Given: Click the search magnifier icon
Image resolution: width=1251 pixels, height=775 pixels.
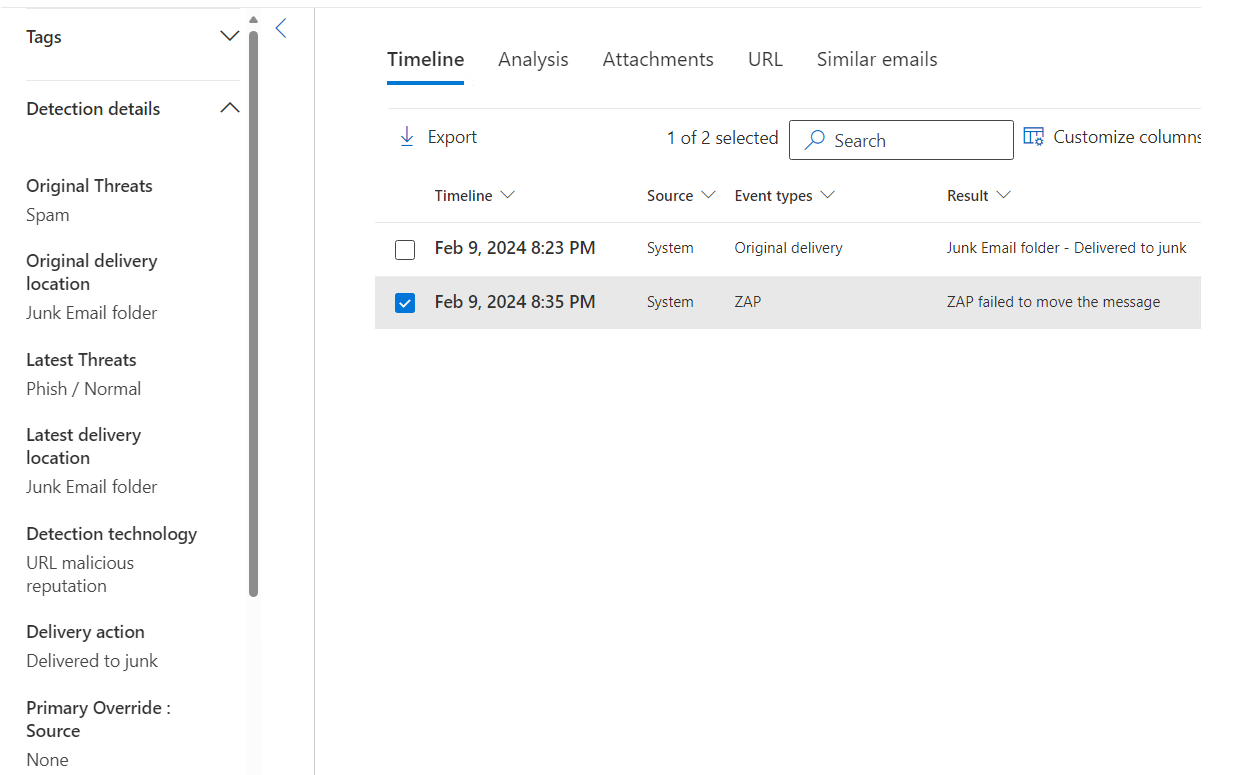Looking at the screenshot, I should [815, 140].
